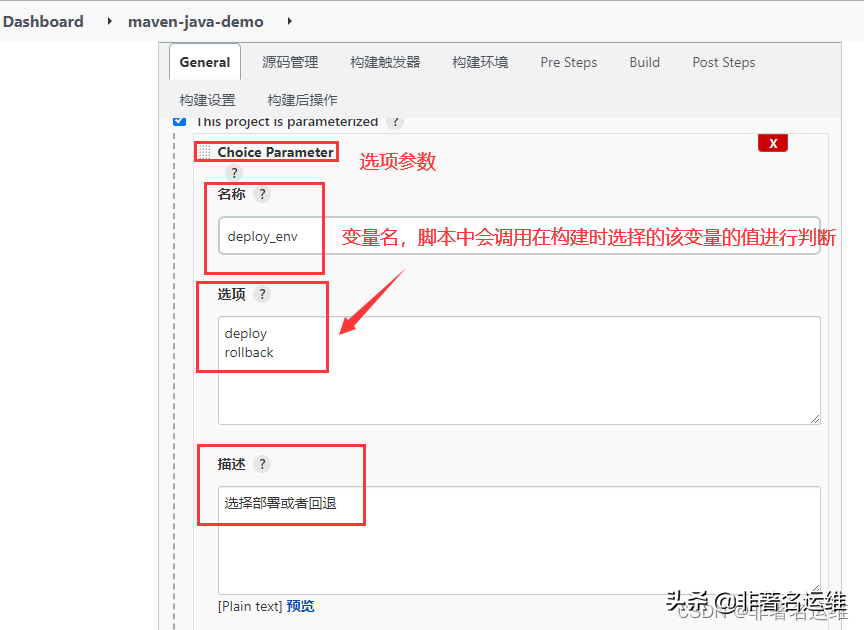Uncheck This project is parameterized
Image resolution: width=864 pixels, height=630 pixels.
point(178,120)
